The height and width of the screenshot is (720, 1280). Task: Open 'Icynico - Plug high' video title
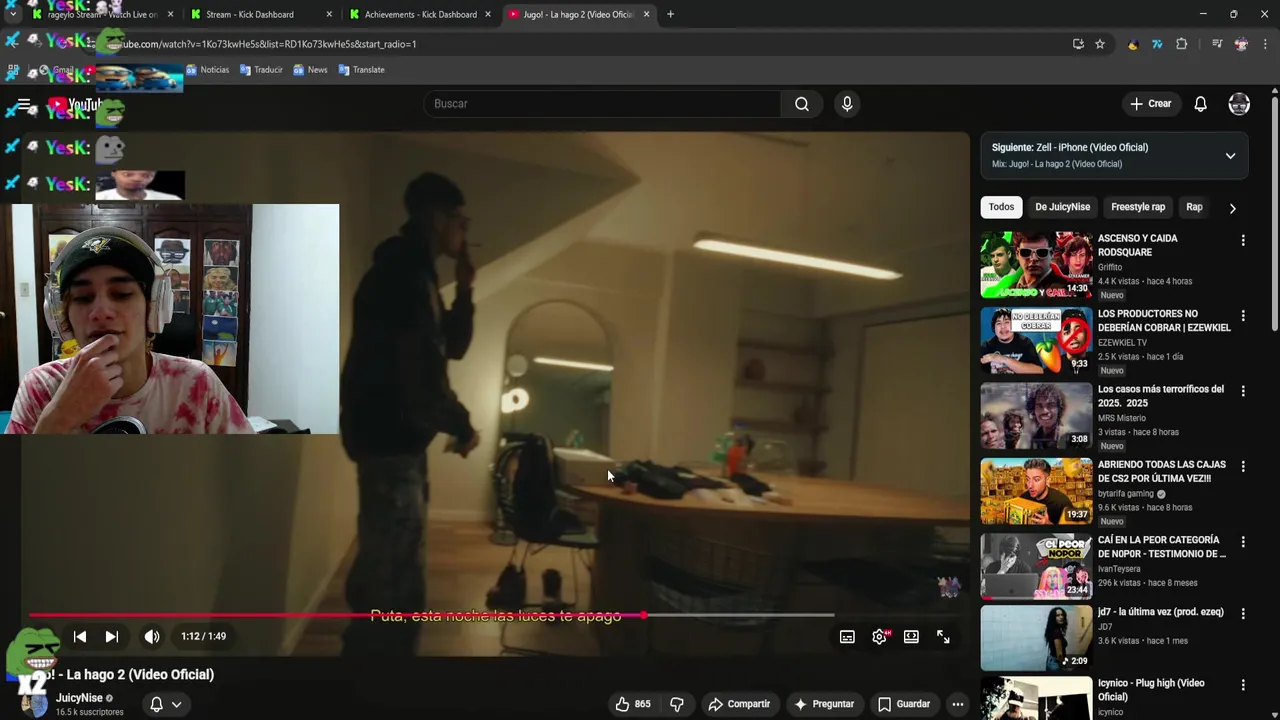click(1151, 690)
